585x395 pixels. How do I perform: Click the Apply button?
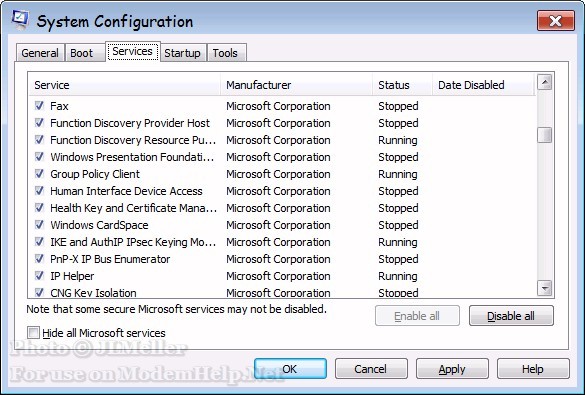pos(452,369)
